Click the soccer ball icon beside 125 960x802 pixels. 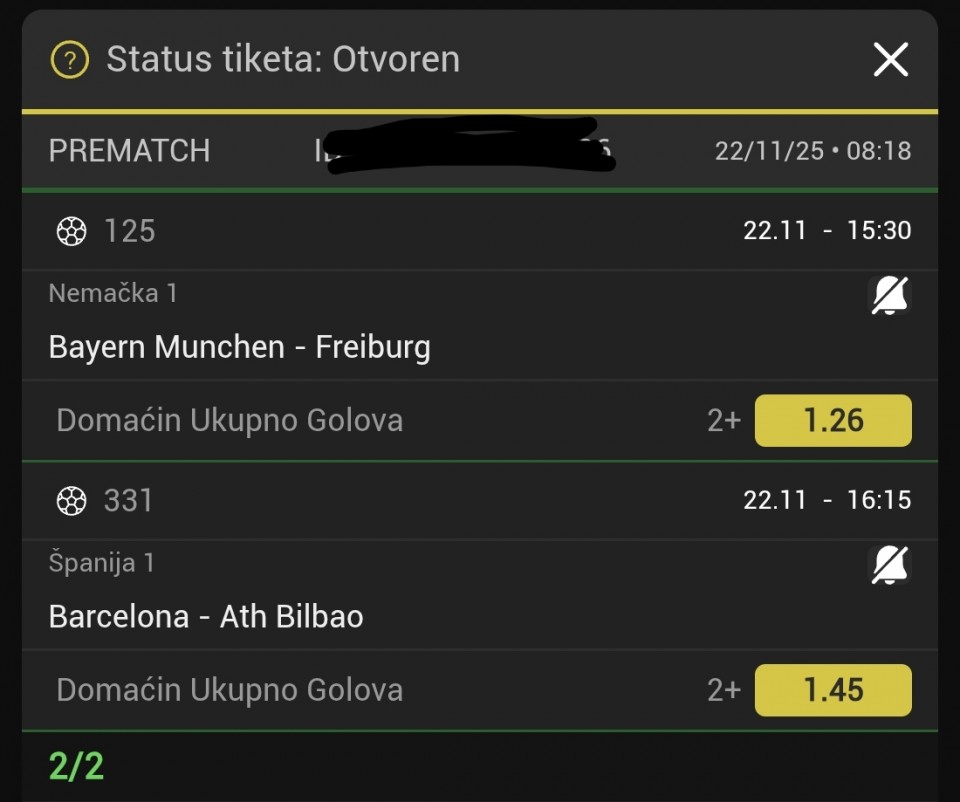click(x=71, y=232)
